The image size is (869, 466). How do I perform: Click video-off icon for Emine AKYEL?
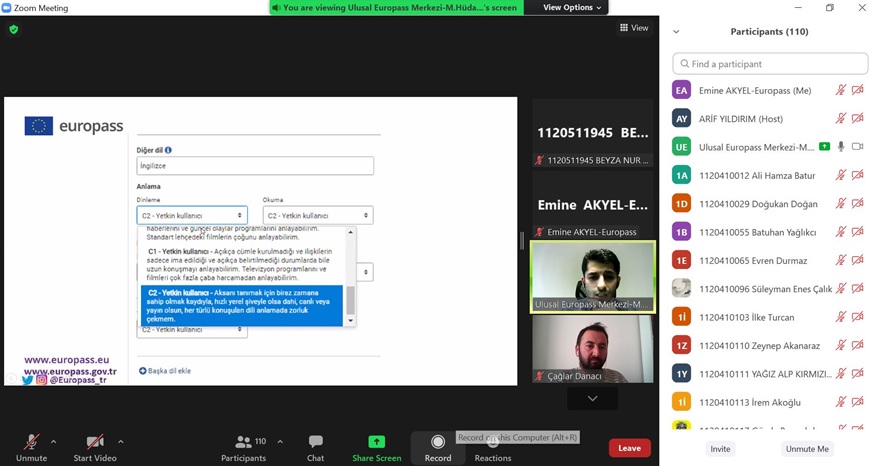click(857, 90)
